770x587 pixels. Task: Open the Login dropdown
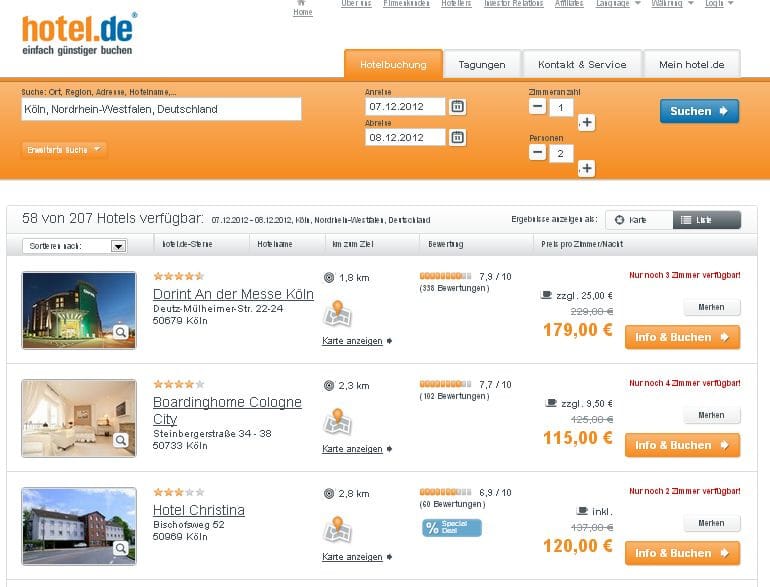click(x=718, y=3)
